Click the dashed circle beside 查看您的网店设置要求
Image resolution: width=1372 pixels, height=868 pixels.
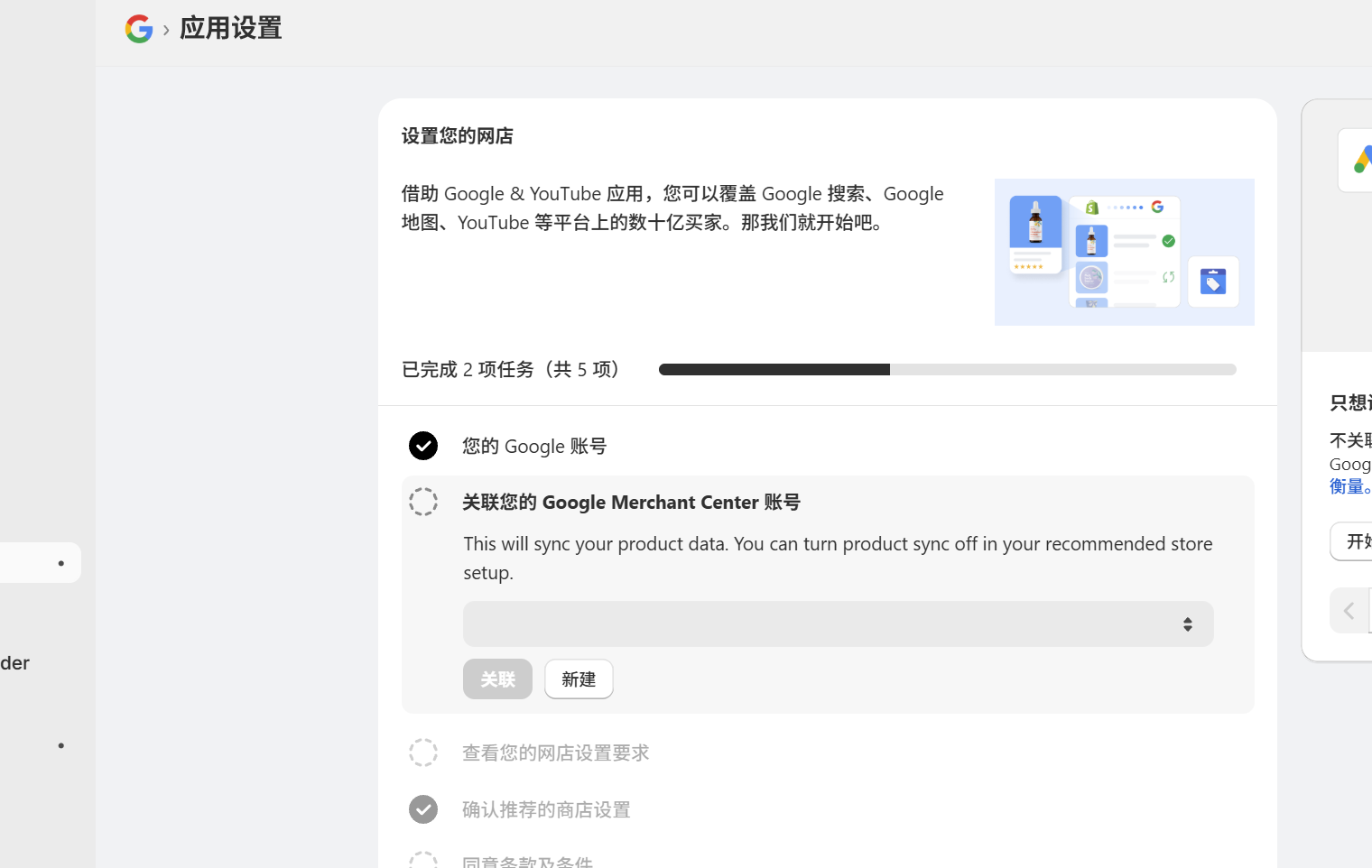click(423, 753)
